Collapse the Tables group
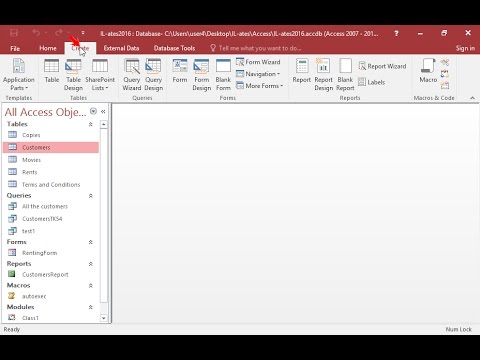Screen dimensions: 480x360 pos(91,124)
